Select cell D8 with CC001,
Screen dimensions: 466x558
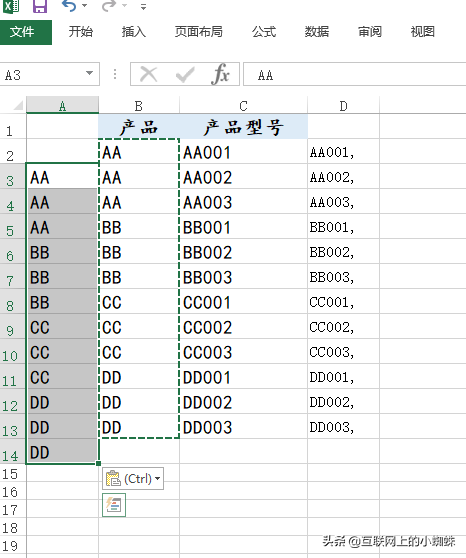point(344,302)
